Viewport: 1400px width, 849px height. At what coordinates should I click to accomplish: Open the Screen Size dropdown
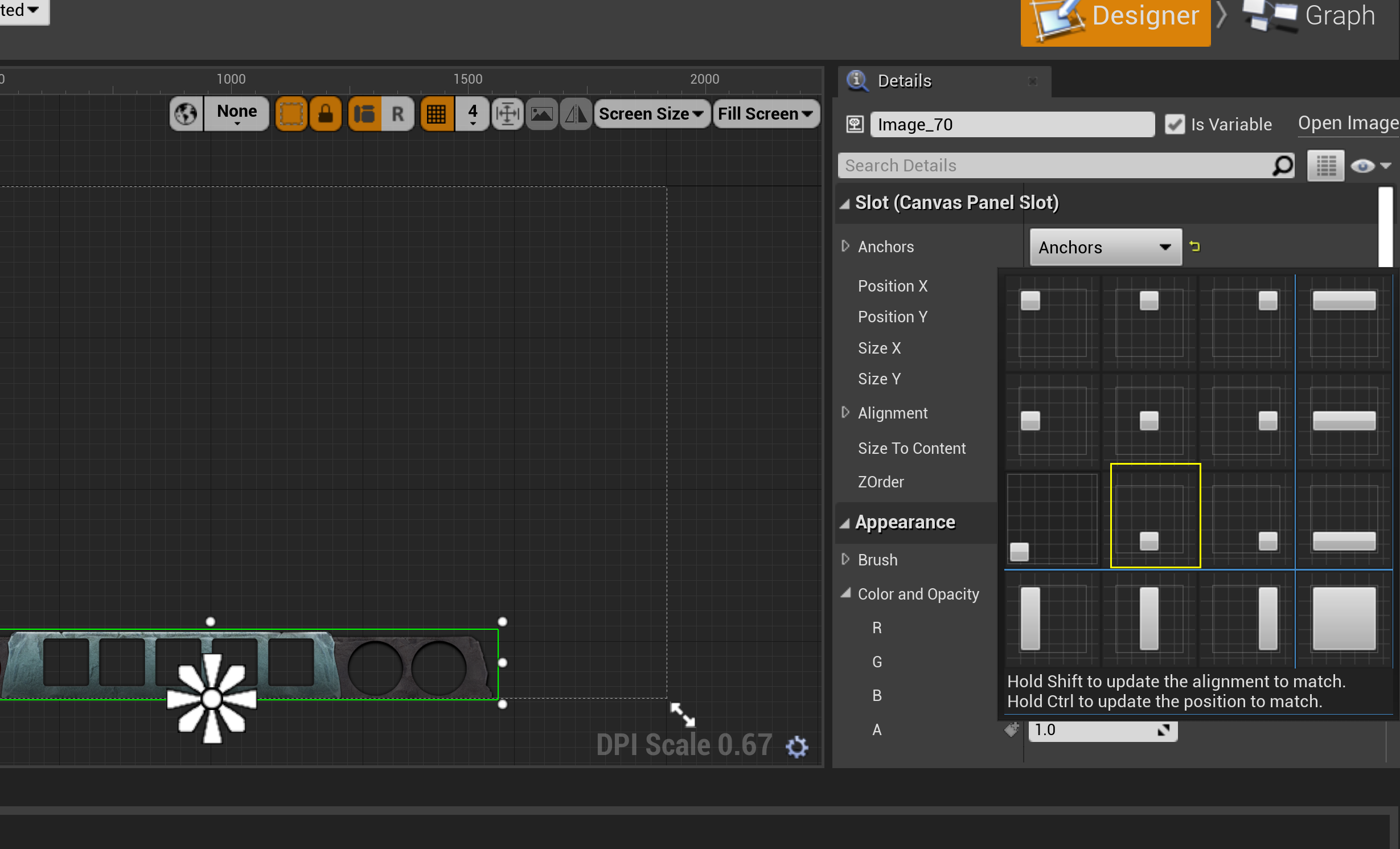click(651, 114)
